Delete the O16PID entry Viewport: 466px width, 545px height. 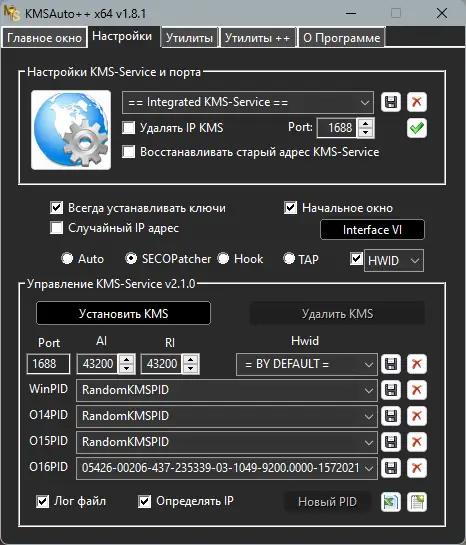tap(417, 468)
